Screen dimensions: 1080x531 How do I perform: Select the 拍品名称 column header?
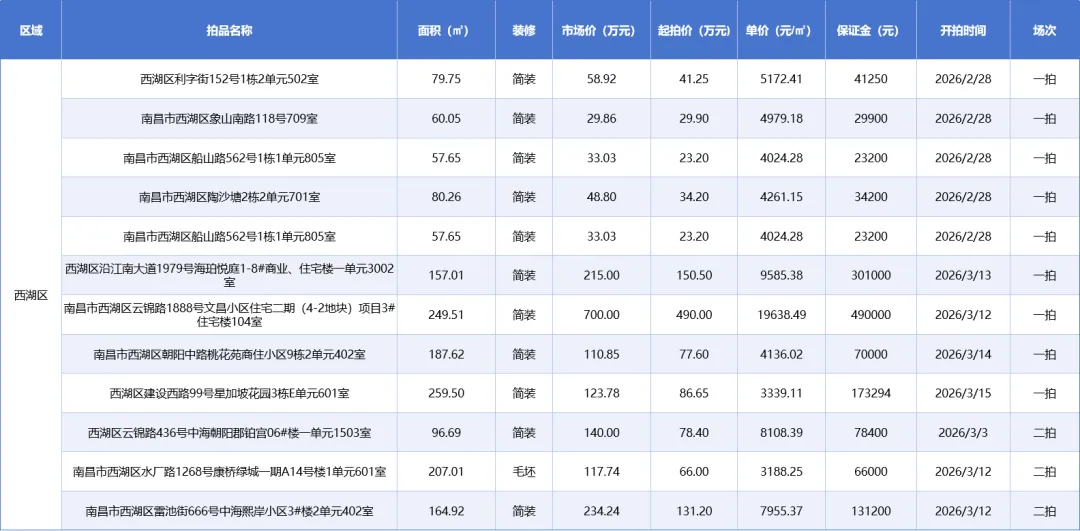click(x=229, y=31)
